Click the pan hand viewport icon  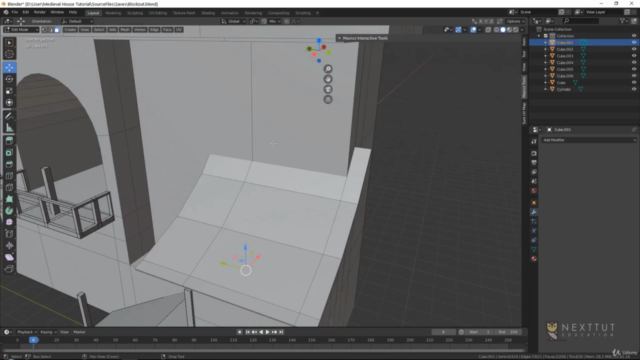tap(328, 79)
